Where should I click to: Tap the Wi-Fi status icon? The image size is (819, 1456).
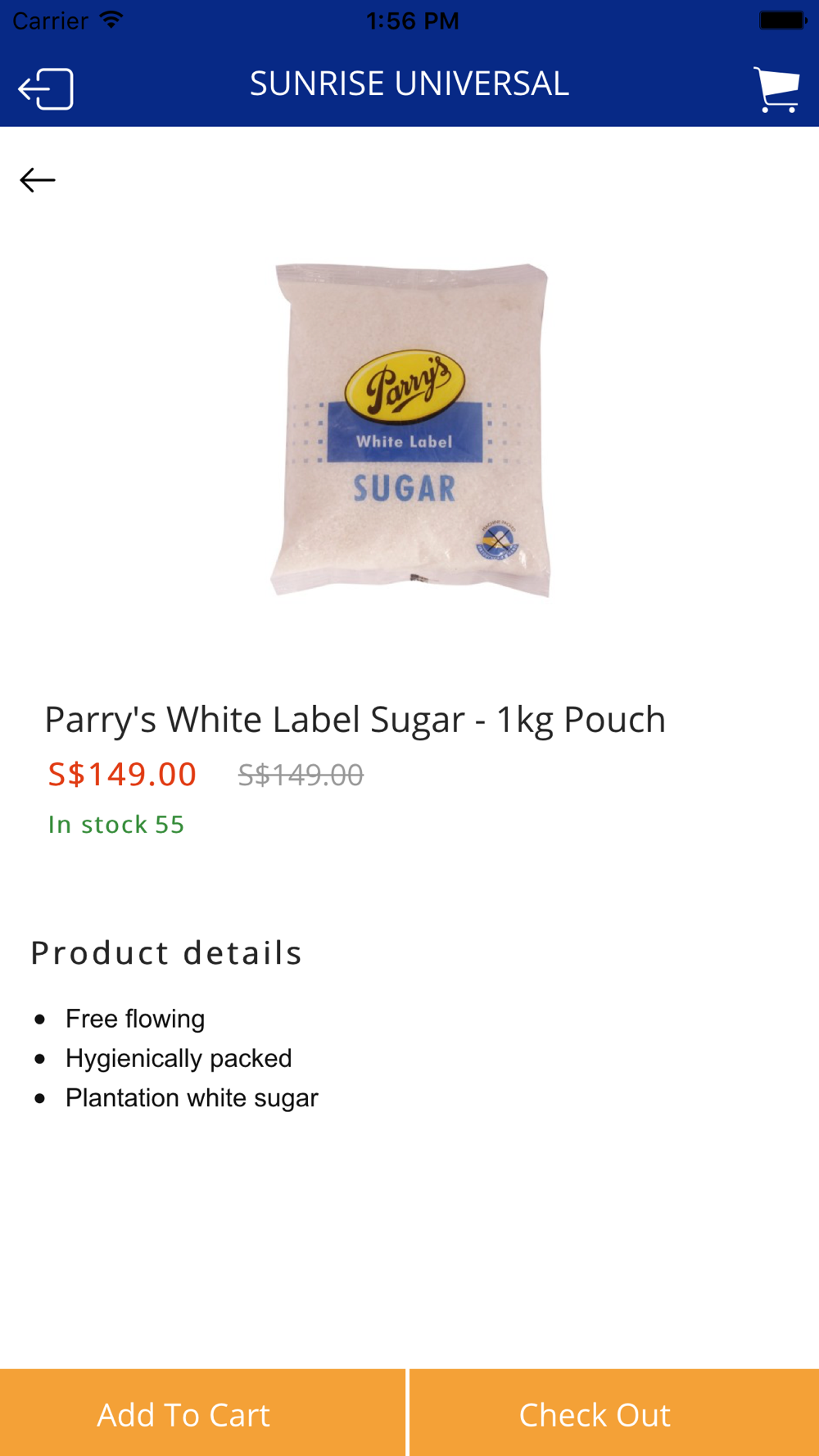click(x=111, y=20)
